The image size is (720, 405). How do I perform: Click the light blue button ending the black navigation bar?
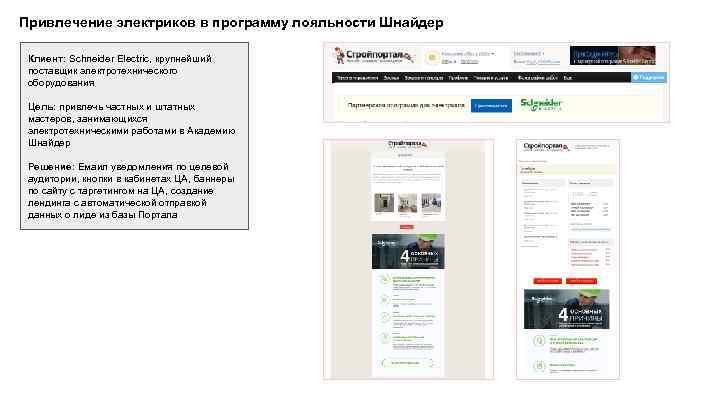(x=648, y=78)
